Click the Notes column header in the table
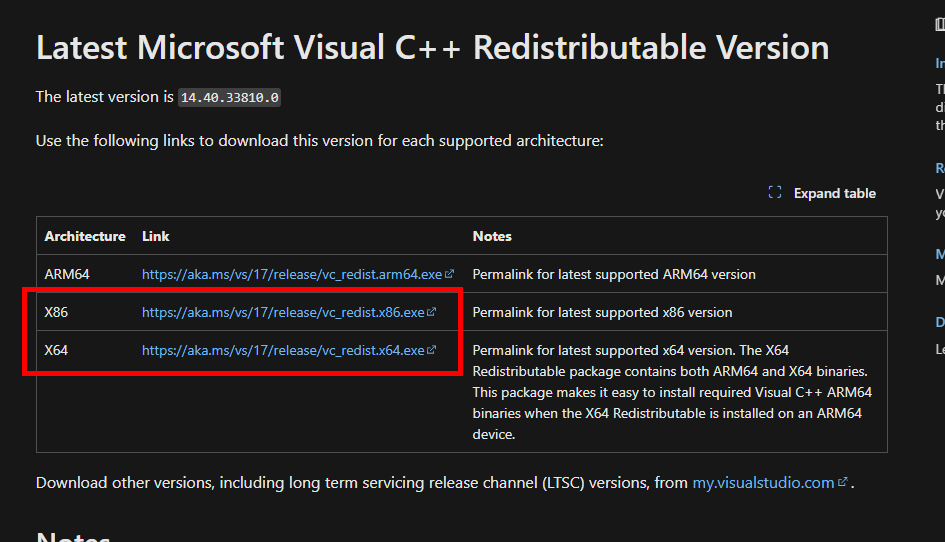Screen dimensions: 945x542 tap(492, 236)
